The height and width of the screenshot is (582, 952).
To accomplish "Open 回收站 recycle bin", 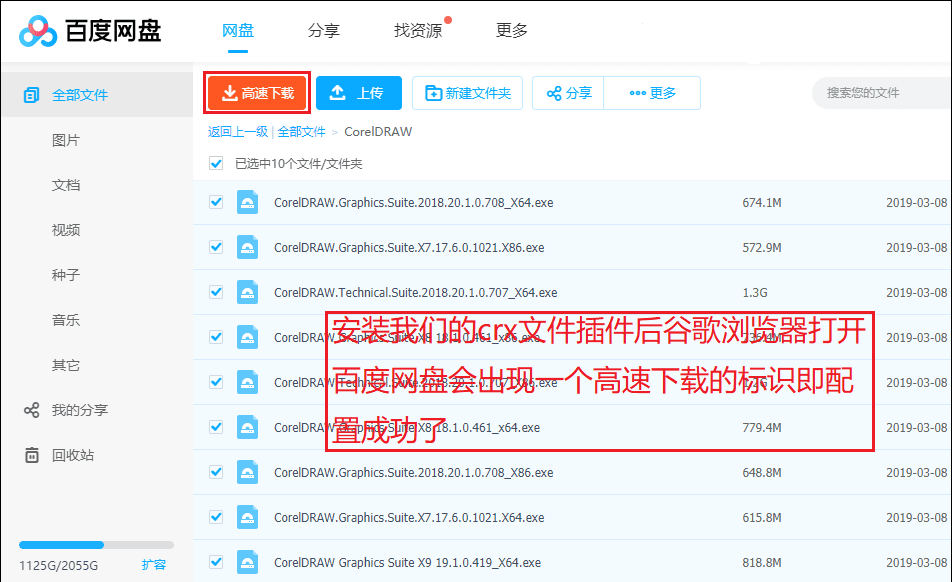I will coord(73,455).
